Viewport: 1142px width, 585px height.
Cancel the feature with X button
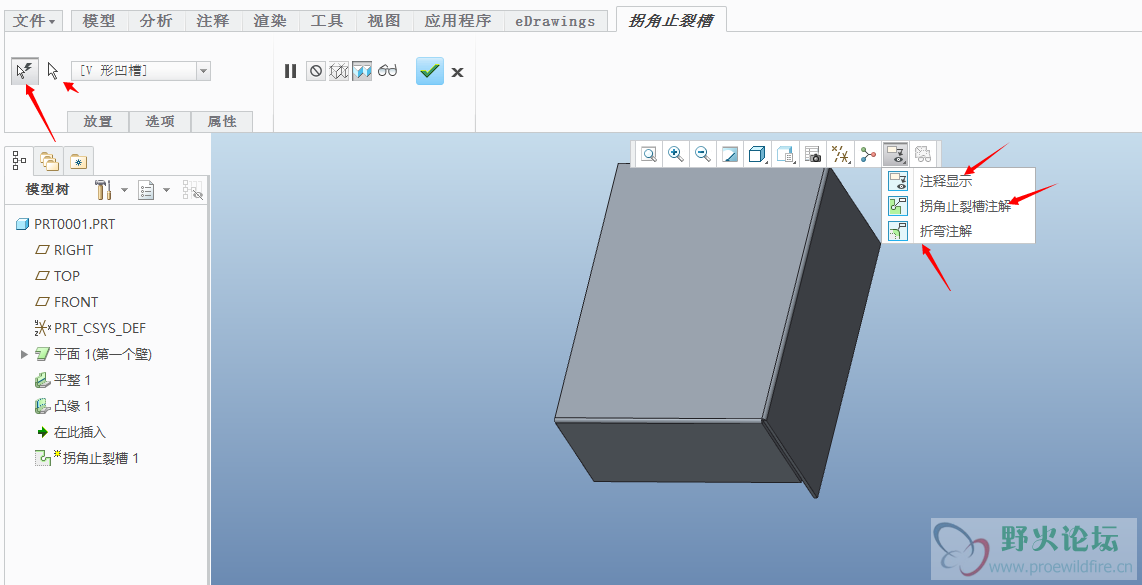pos(457,71)
